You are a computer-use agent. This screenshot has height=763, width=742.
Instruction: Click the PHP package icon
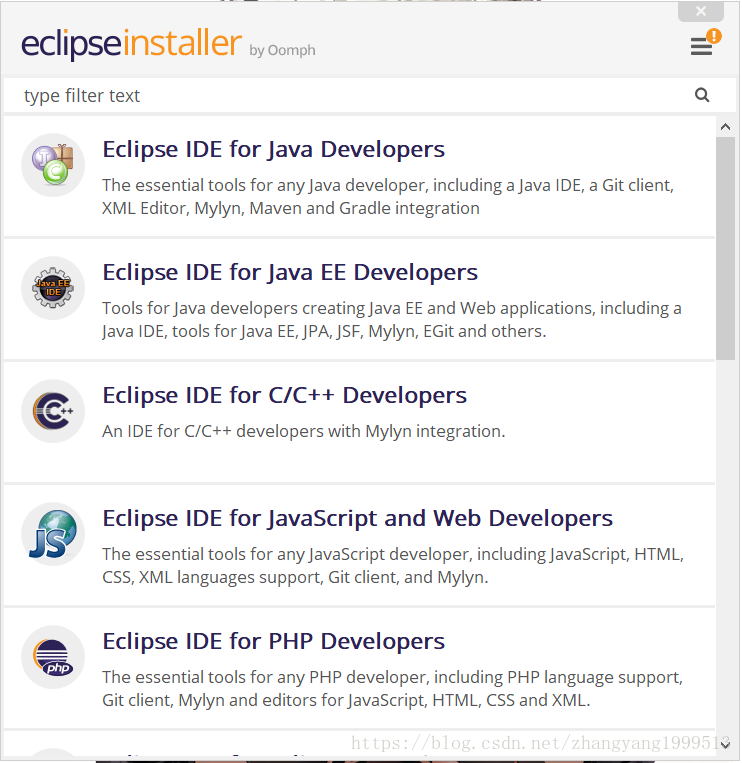[53, 657]
